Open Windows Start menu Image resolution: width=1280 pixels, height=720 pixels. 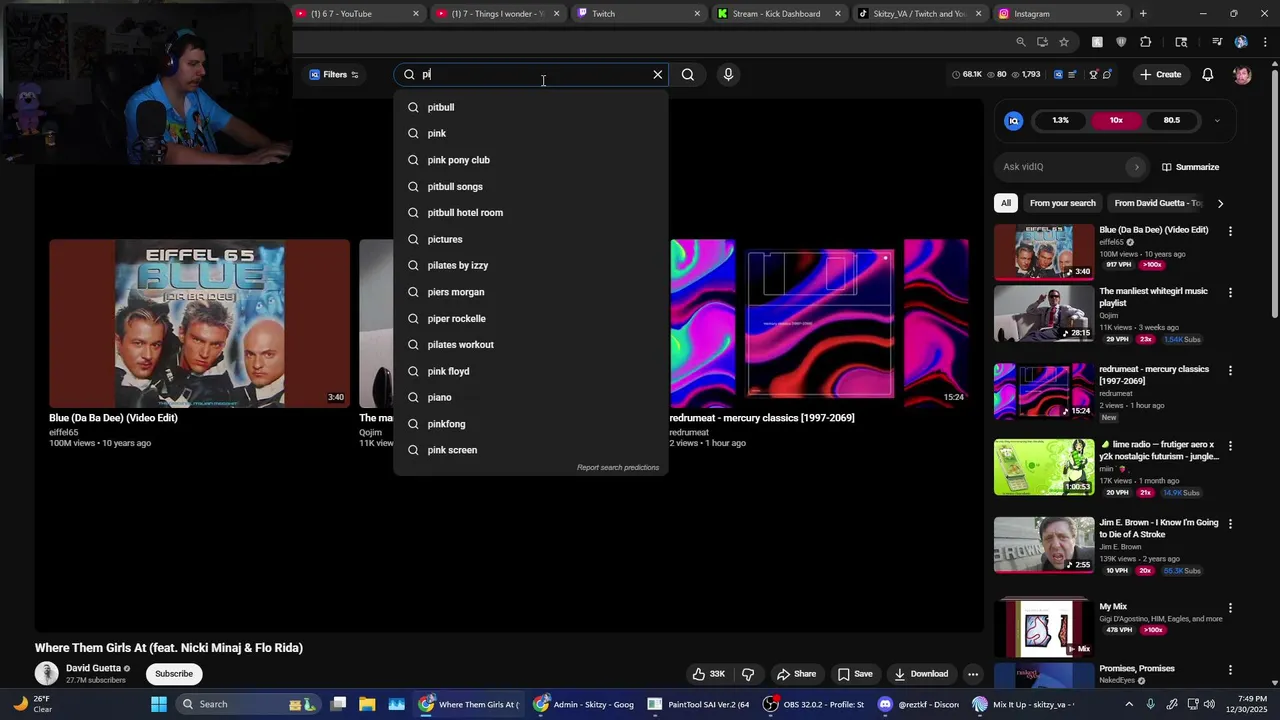click(159, 704)
